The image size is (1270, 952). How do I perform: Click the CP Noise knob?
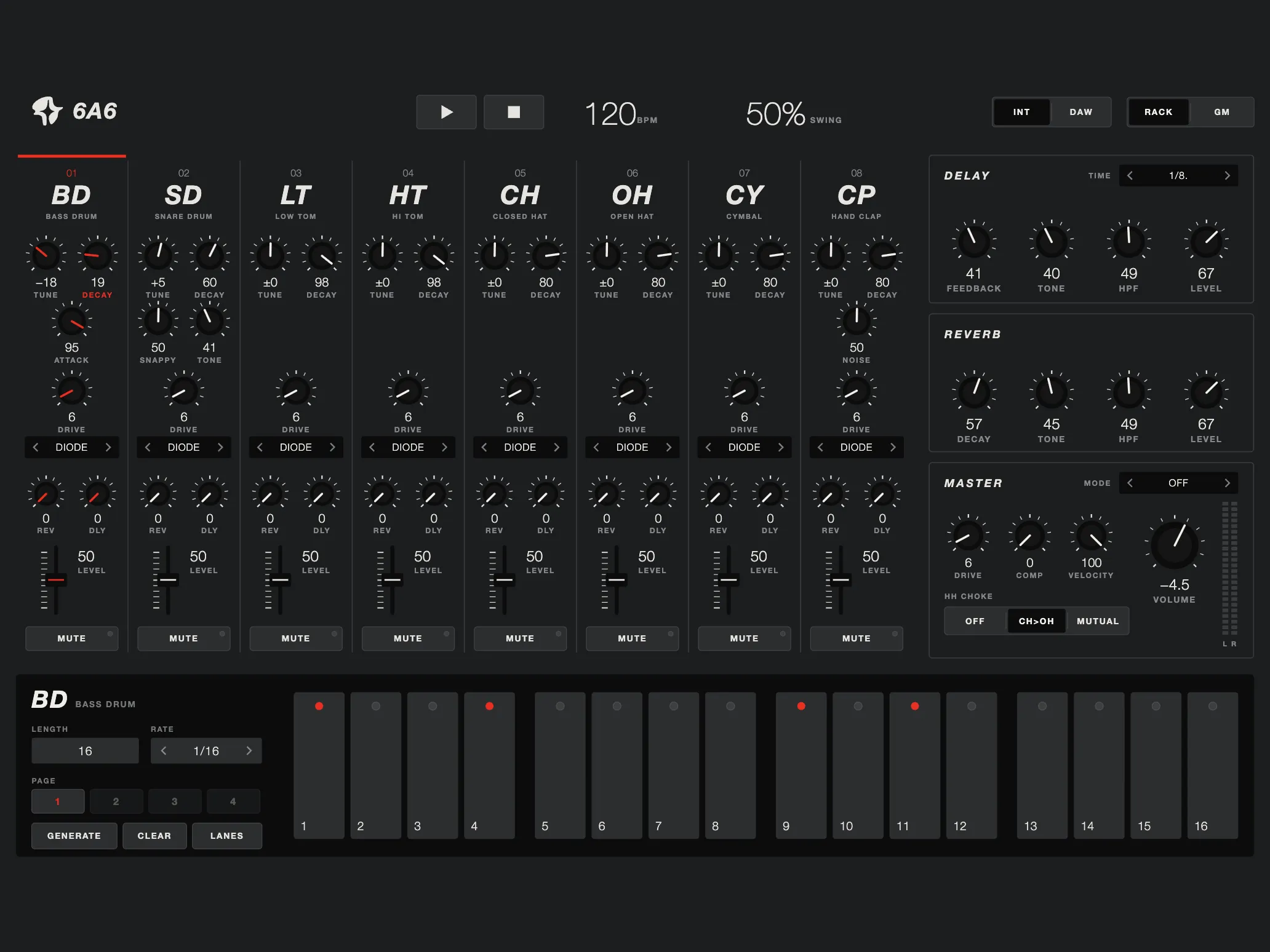[856, 321]
